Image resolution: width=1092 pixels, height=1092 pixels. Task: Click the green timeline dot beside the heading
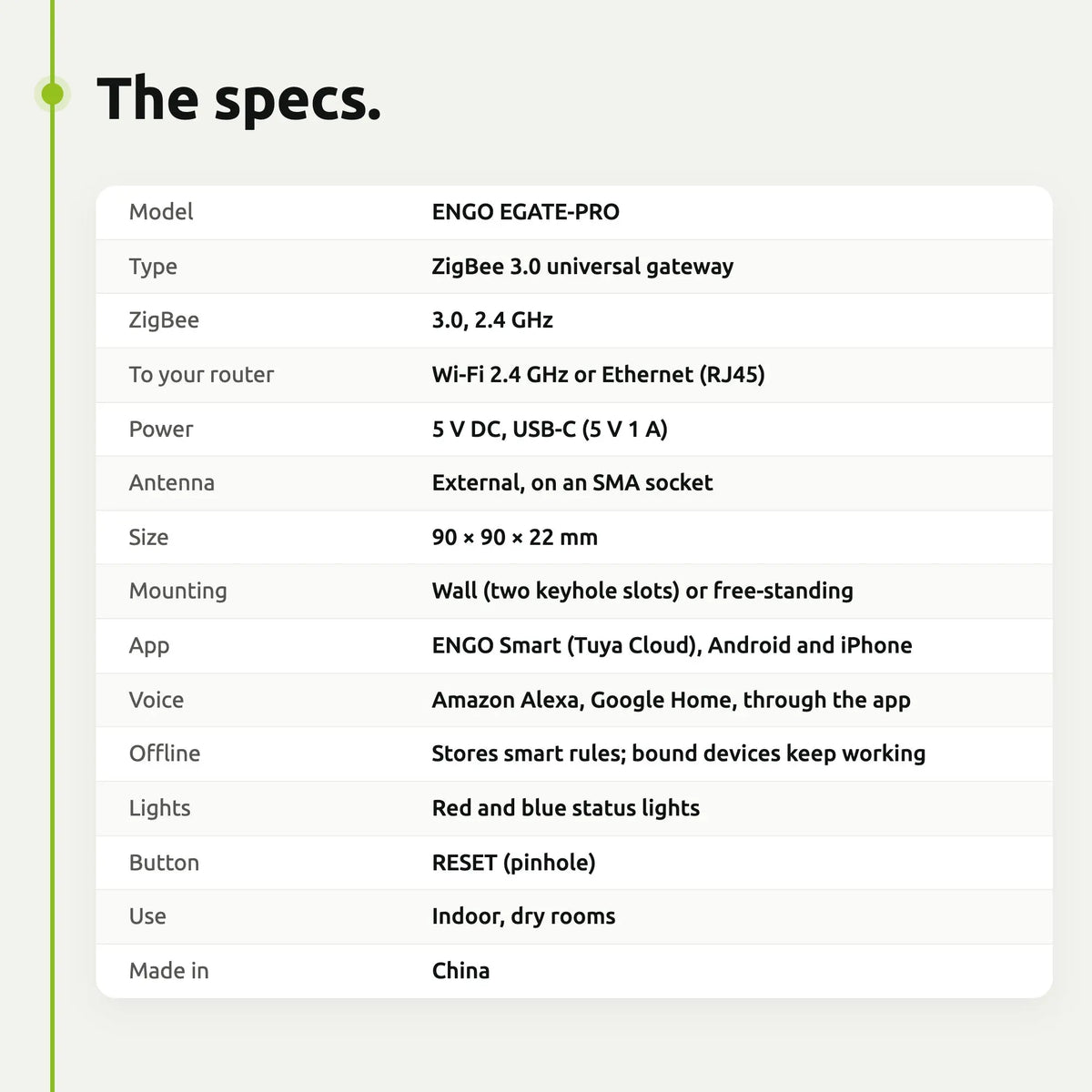point(53,94)
